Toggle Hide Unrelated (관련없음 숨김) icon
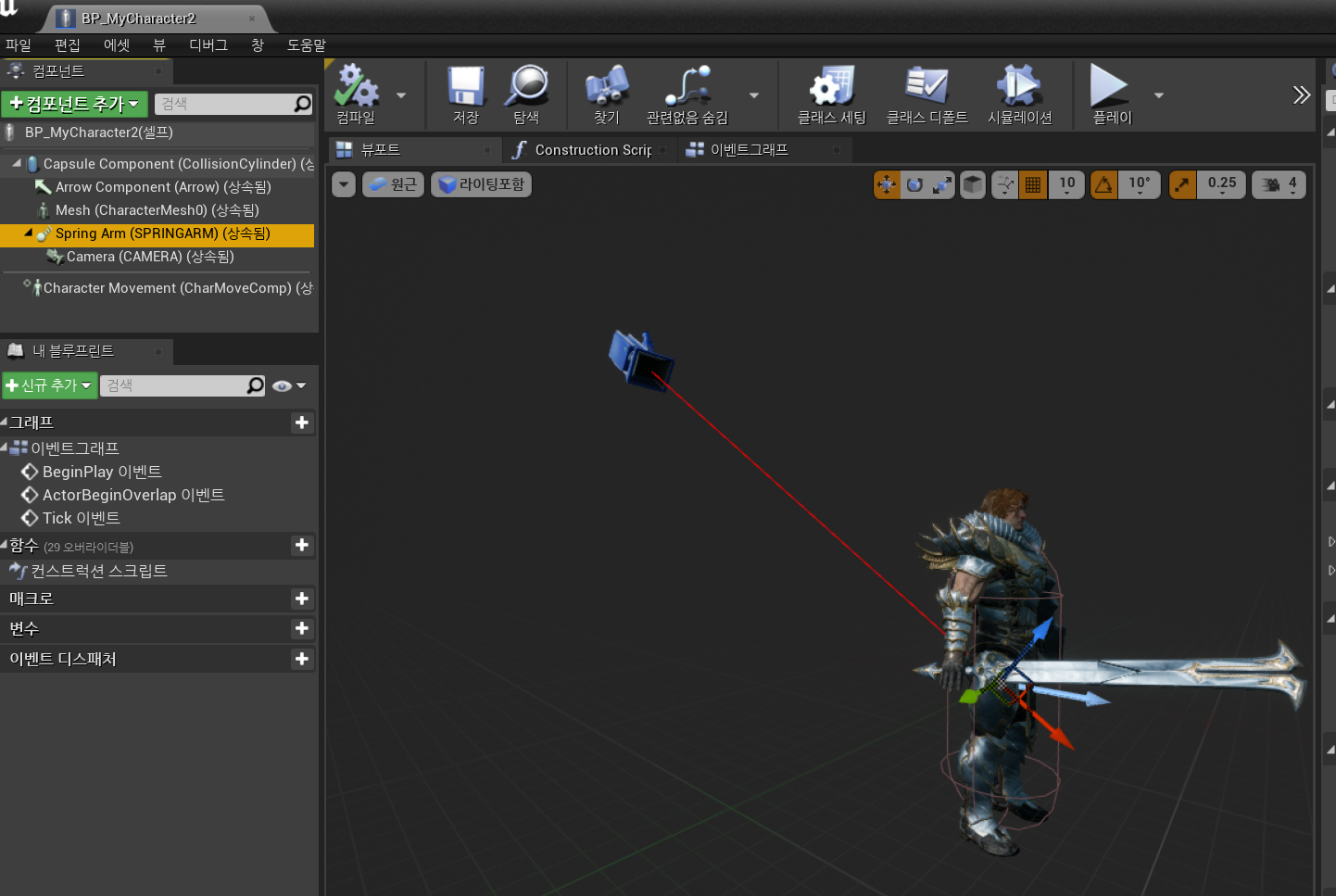This screenshot has height=896, width=1336. (687, 86)
